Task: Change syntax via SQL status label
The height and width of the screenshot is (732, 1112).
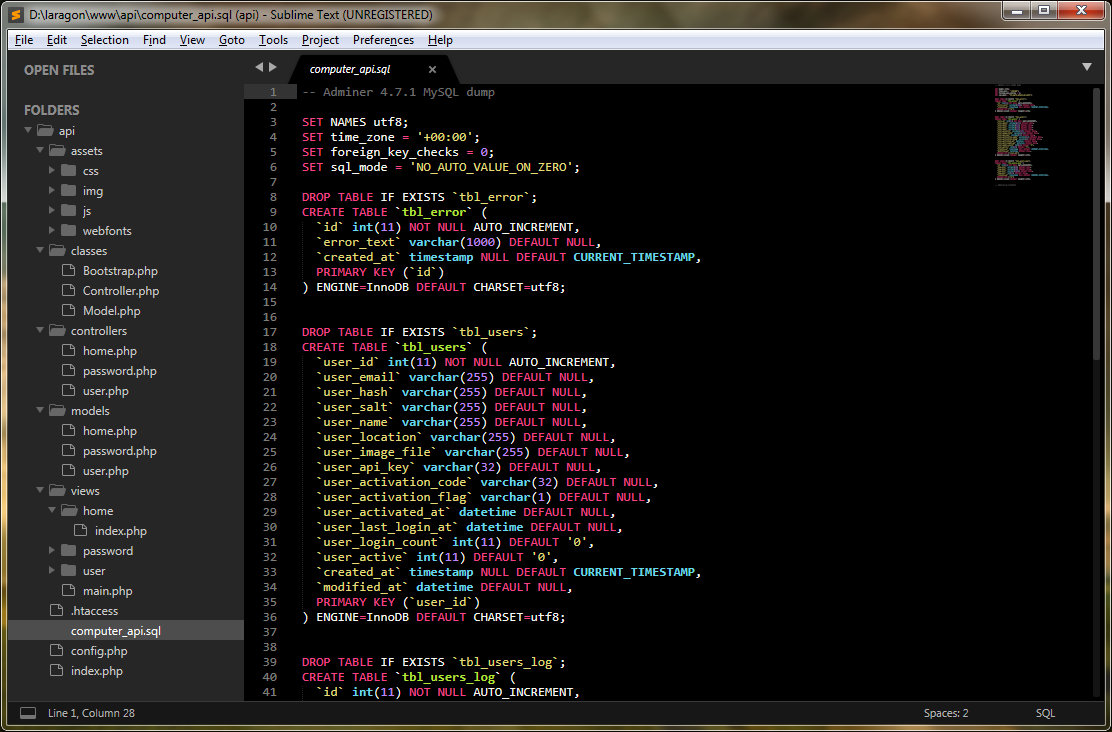Action: (x=1045, y=713)
